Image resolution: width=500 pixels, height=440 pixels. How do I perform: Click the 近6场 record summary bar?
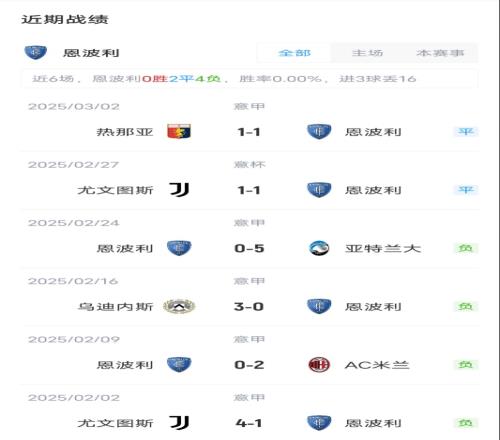pos(250,79)
